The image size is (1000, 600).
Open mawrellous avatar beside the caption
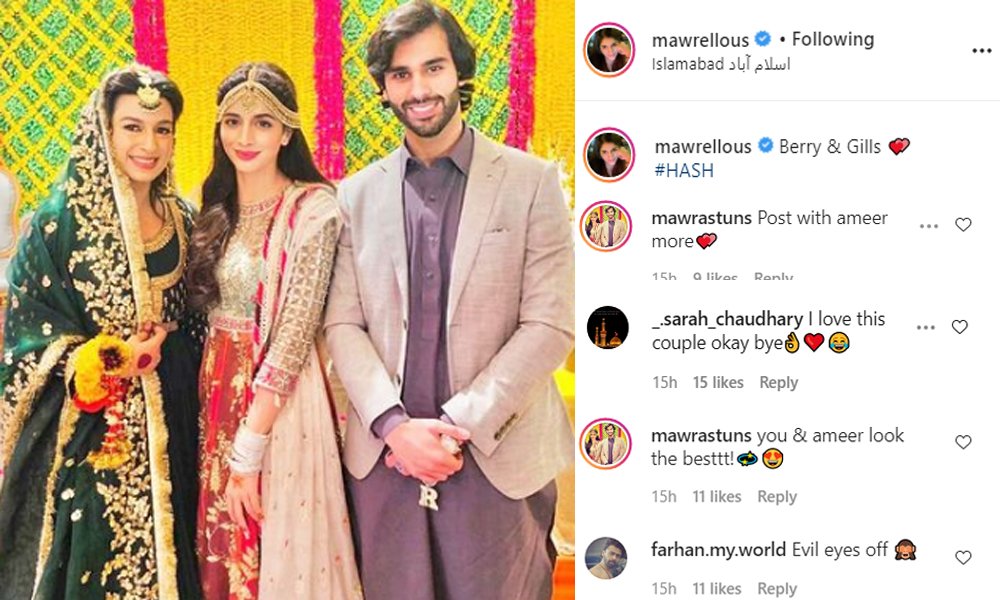pos(609,155)
